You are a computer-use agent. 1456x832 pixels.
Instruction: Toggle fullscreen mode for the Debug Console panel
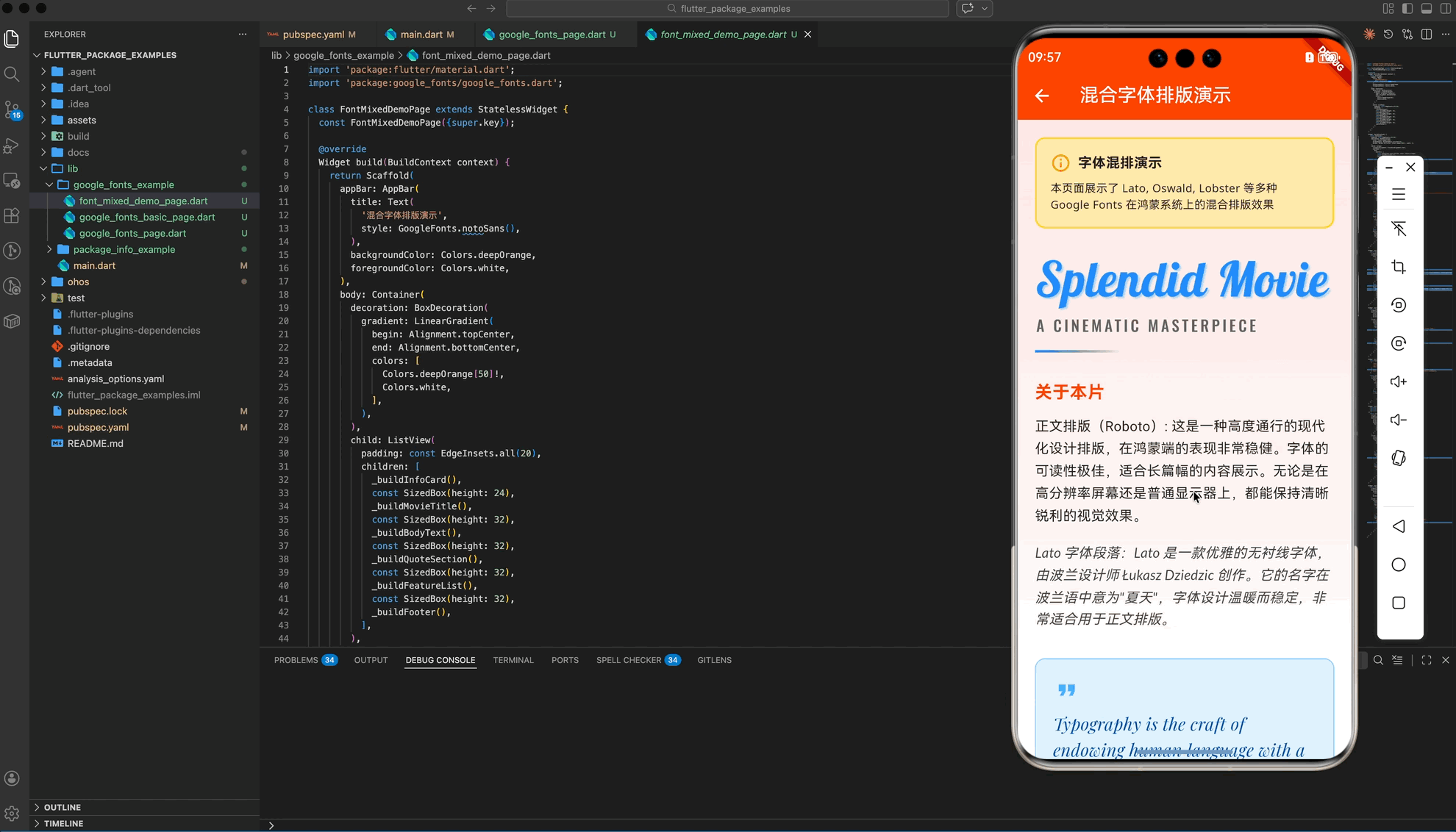click(1426, 660)
